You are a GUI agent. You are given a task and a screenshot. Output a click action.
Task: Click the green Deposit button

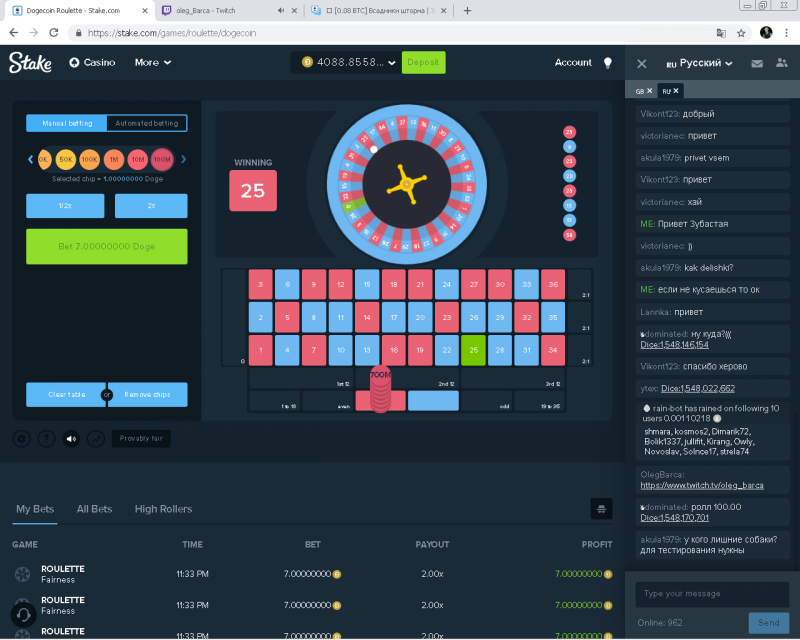[x=423, y=62]
